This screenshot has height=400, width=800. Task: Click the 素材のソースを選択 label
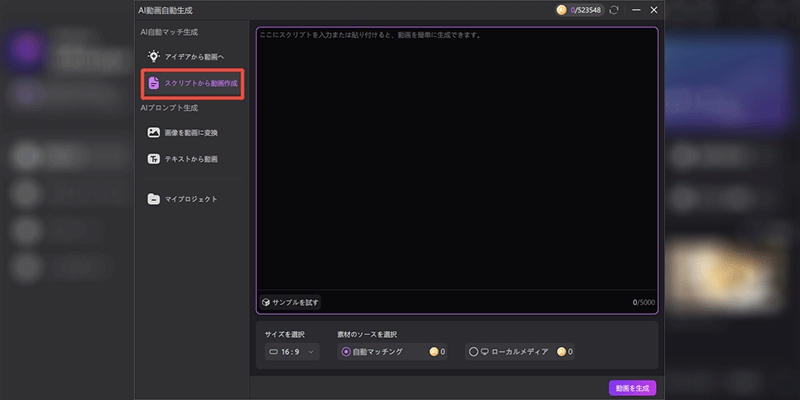click(367, 335)
